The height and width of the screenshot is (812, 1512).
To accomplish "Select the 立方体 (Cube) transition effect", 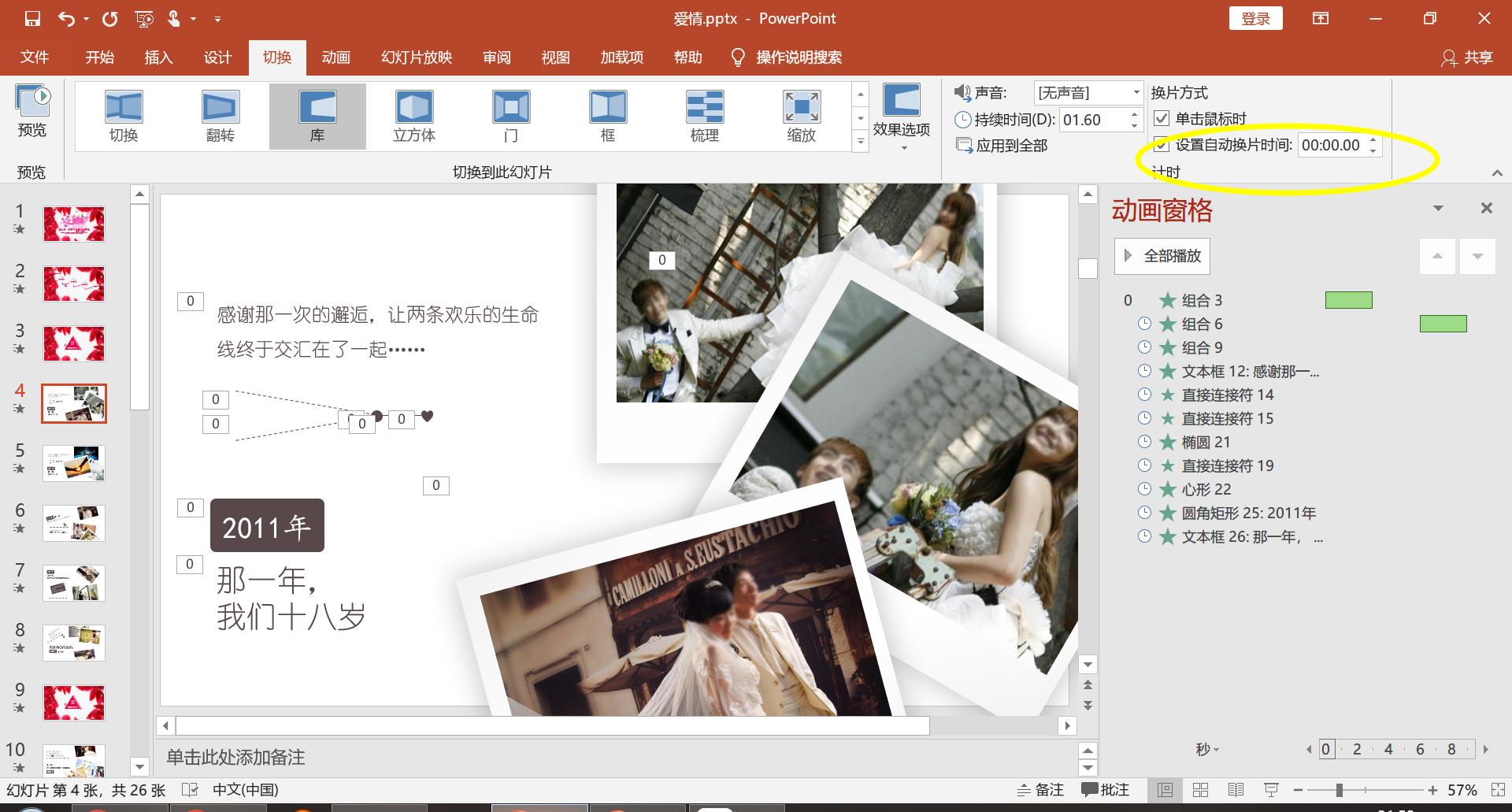I will coord(413,116).
